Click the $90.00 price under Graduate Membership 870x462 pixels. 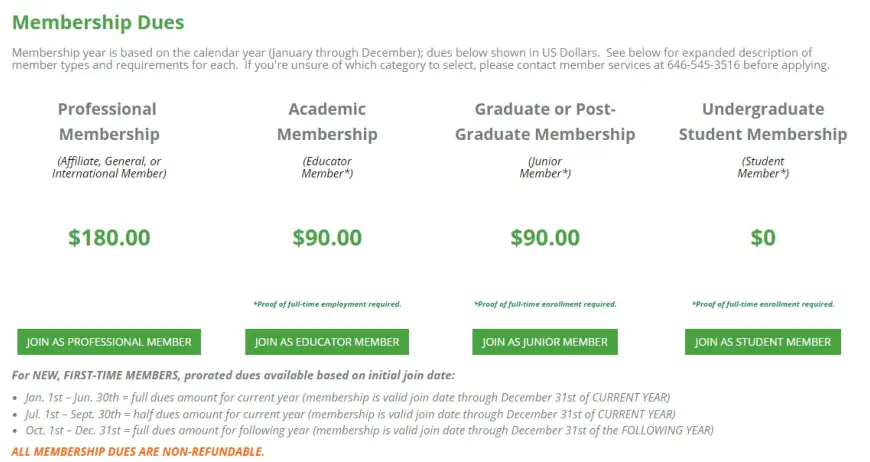coord(545,238)
